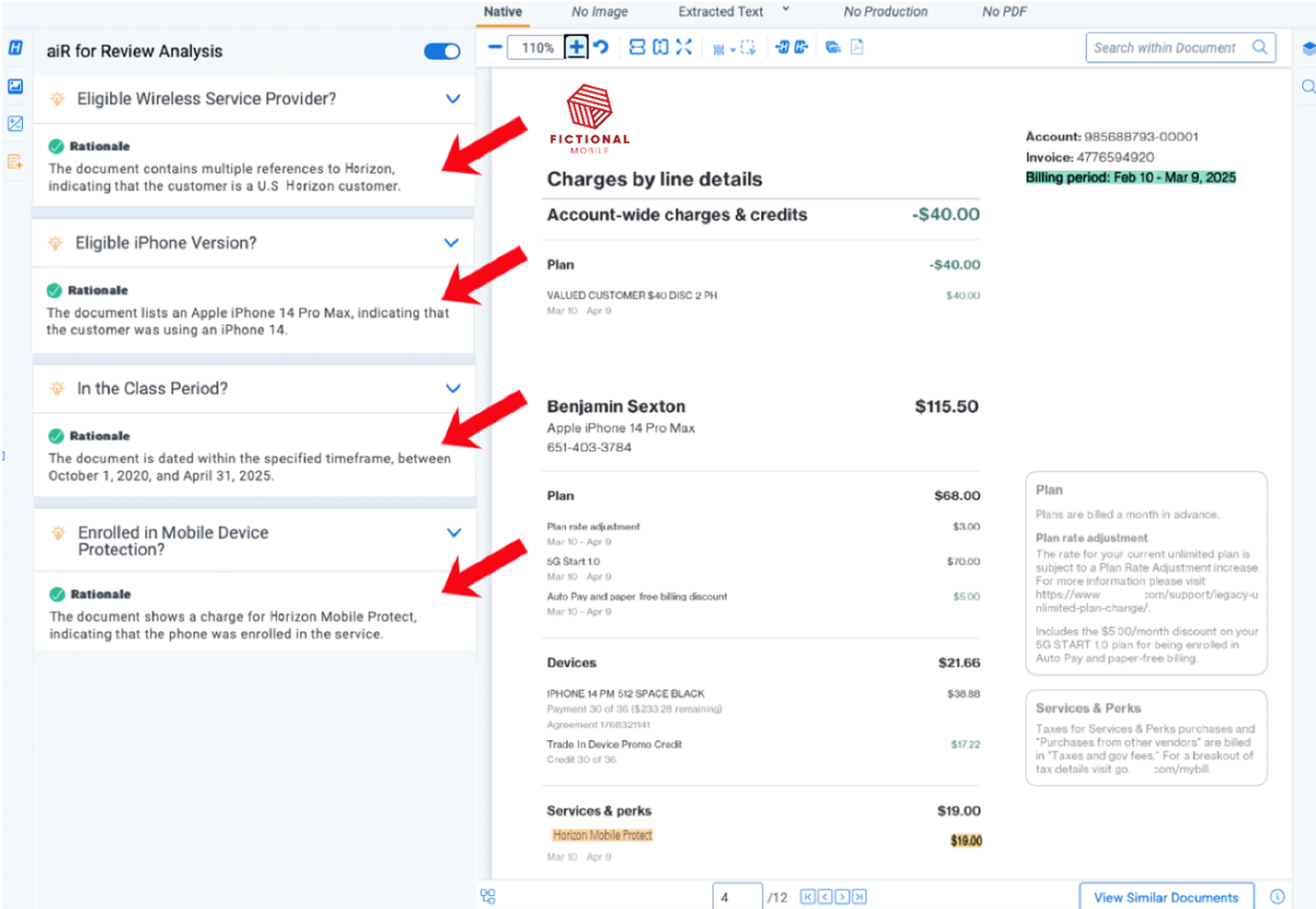Image resolution: width=1316 pixels, height=909 pixels.
Task: Select fit to height icon
Action: (x=660, y=47)
